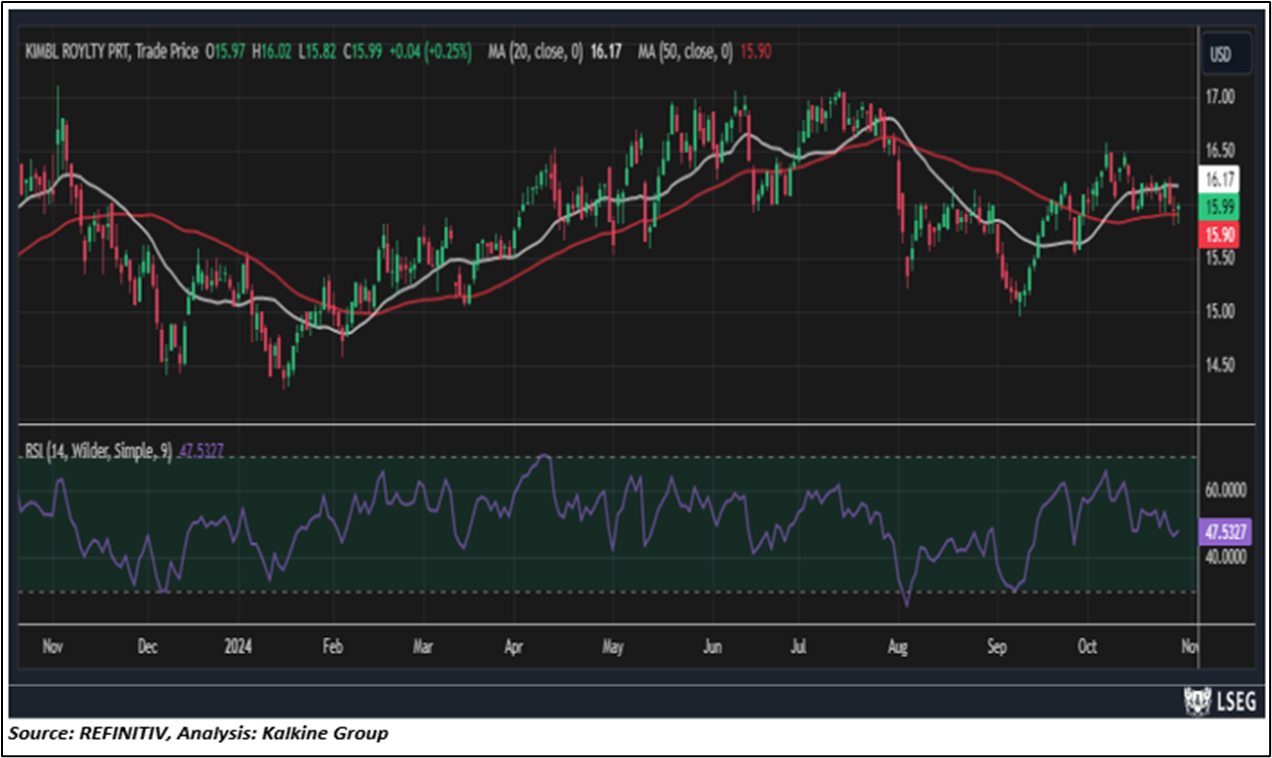This screenshot has width=1272, height=758.
Task: Open the RSI (14, Wilder, Simple, 9) indicator label
Action: [97, 452]
